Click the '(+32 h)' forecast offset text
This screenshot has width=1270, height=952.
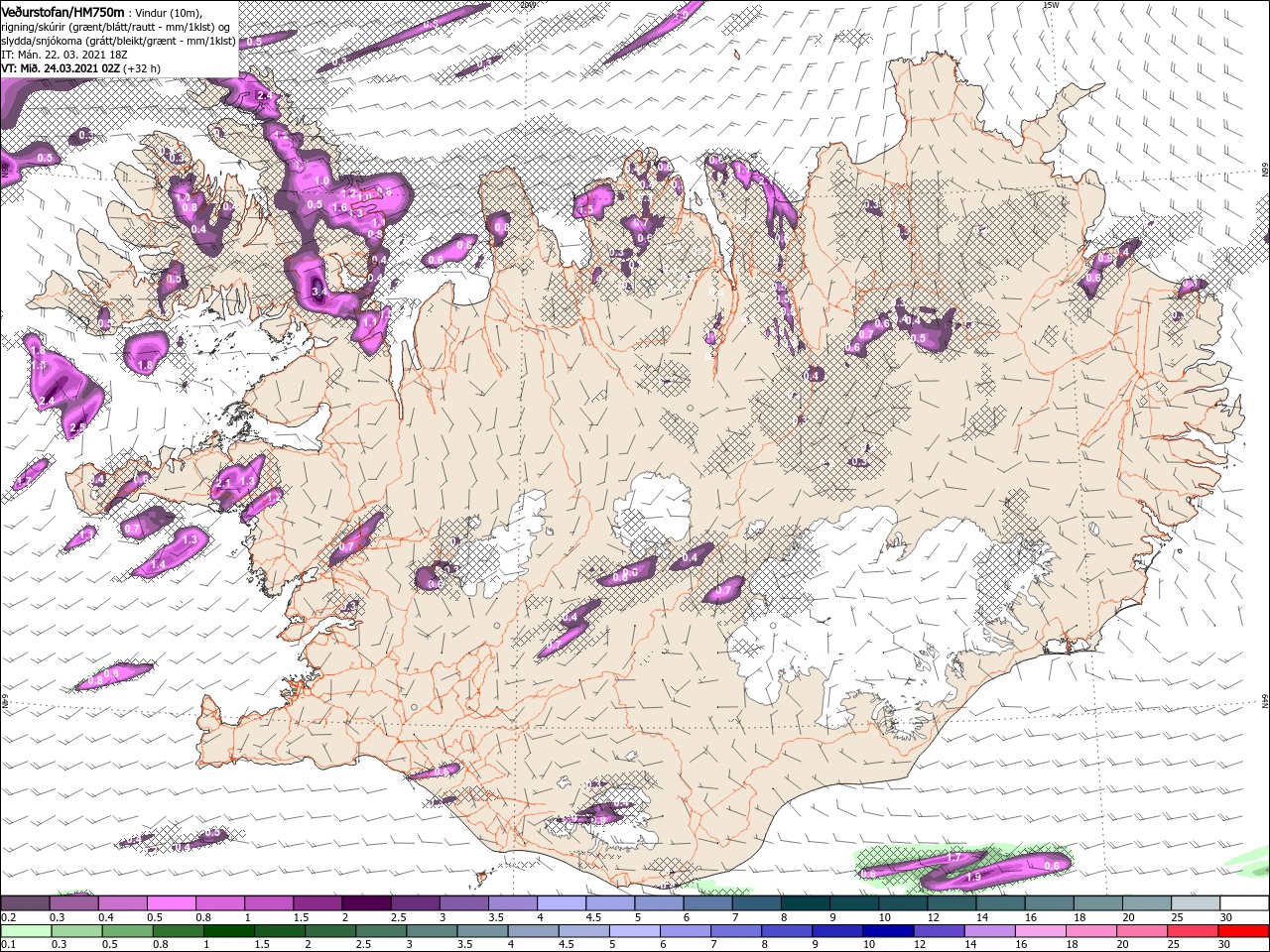[142, 68]
